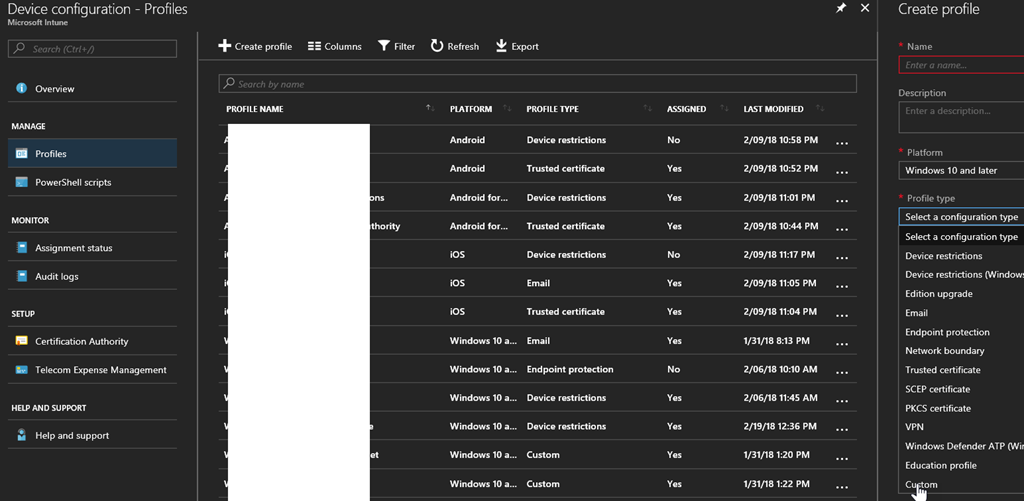1024x501 pixels.
Task: Open the Platform dropdown showing Windows 10 and later
Action: tap(960, 171)
